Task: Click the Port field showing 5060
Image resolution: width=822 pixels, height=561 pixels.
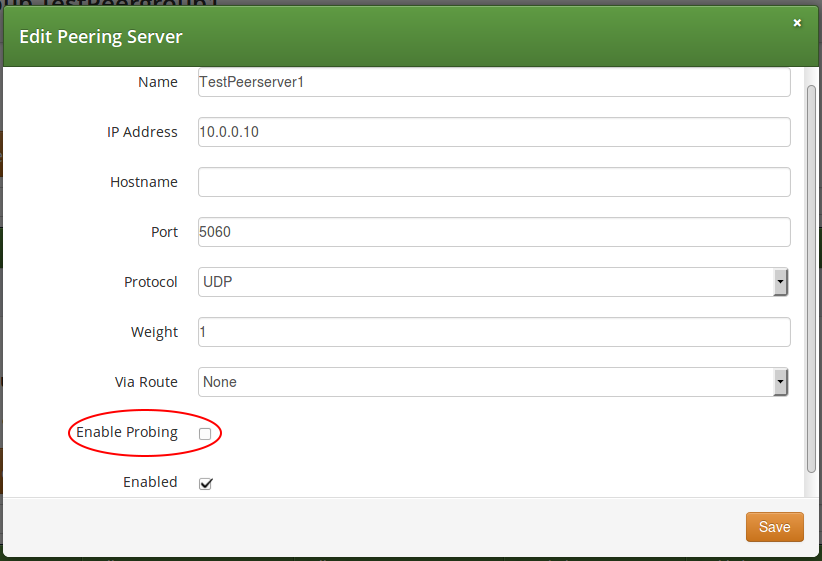Action: click(494, 232)
